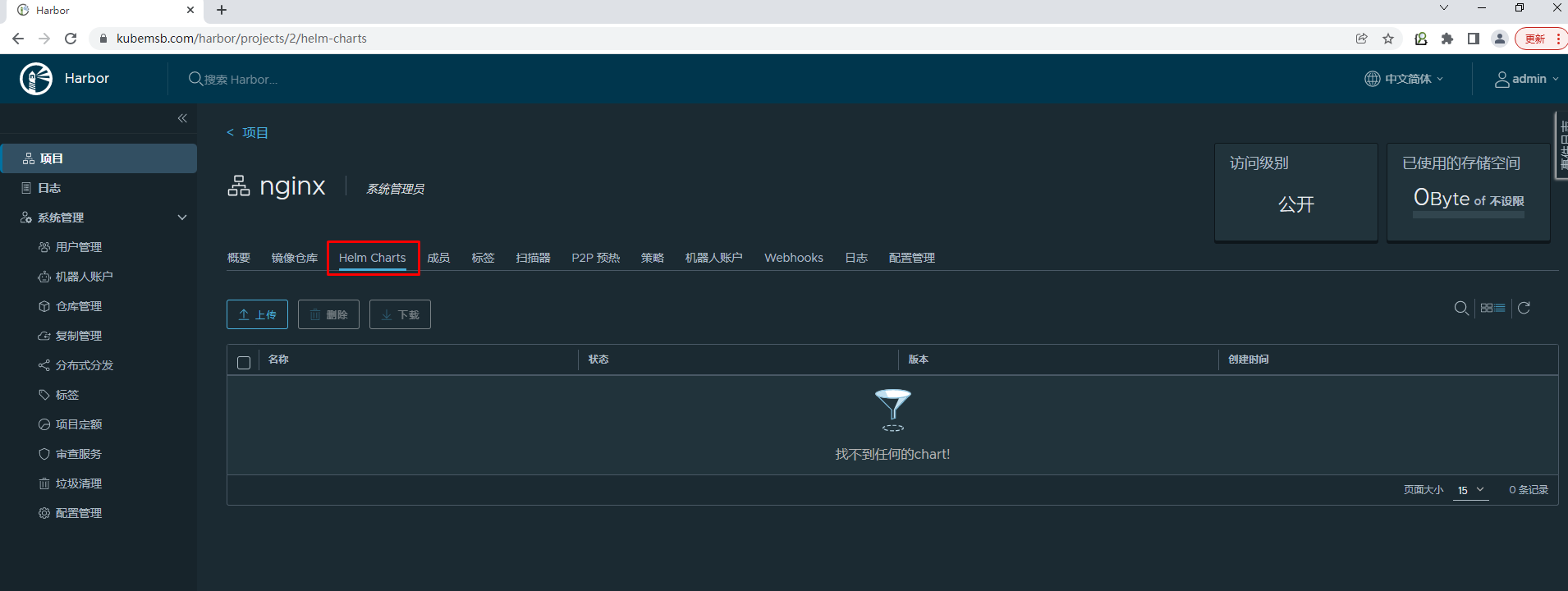
Task: Click the 更新 browser update button
Action: point(1541,39)
